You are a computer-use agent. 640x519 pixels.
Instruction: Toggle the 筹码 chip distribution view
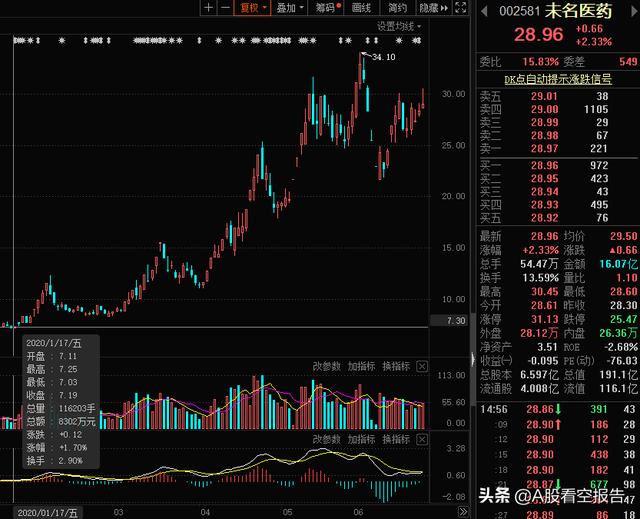click(x=327, y=8)
